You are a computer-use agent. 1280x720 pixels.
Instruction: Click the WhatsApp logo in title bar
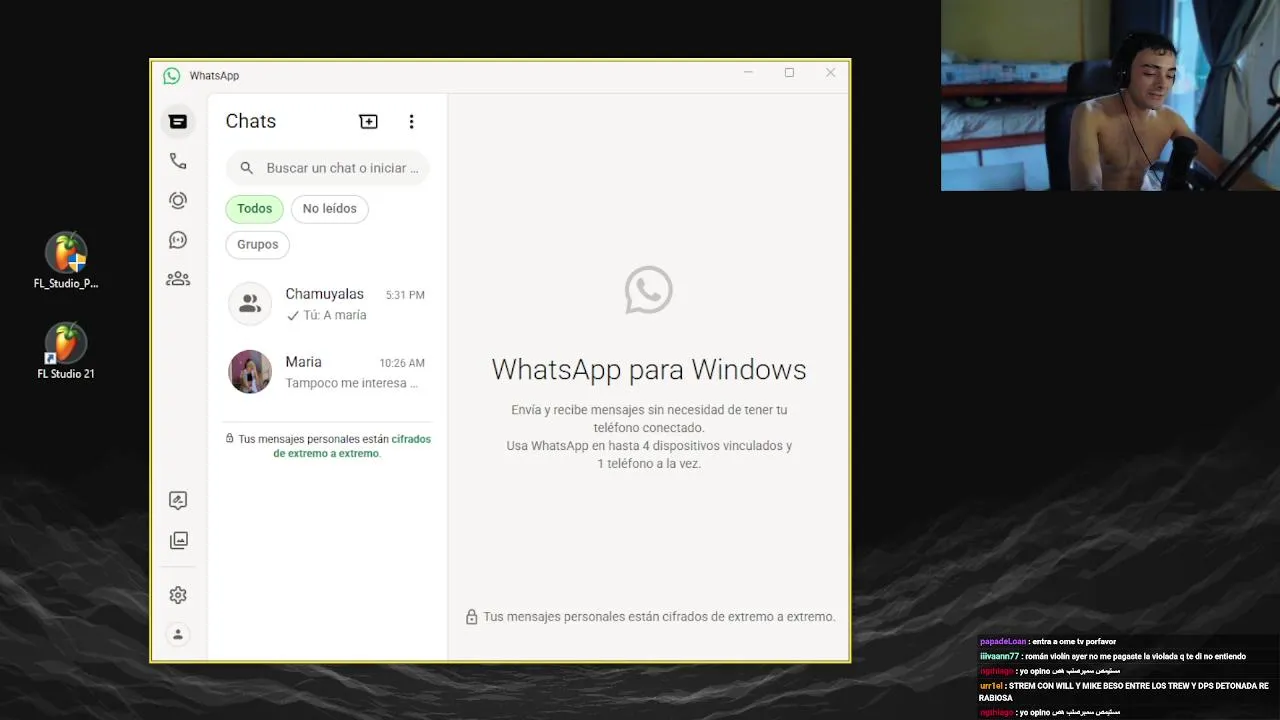(171, 76)
